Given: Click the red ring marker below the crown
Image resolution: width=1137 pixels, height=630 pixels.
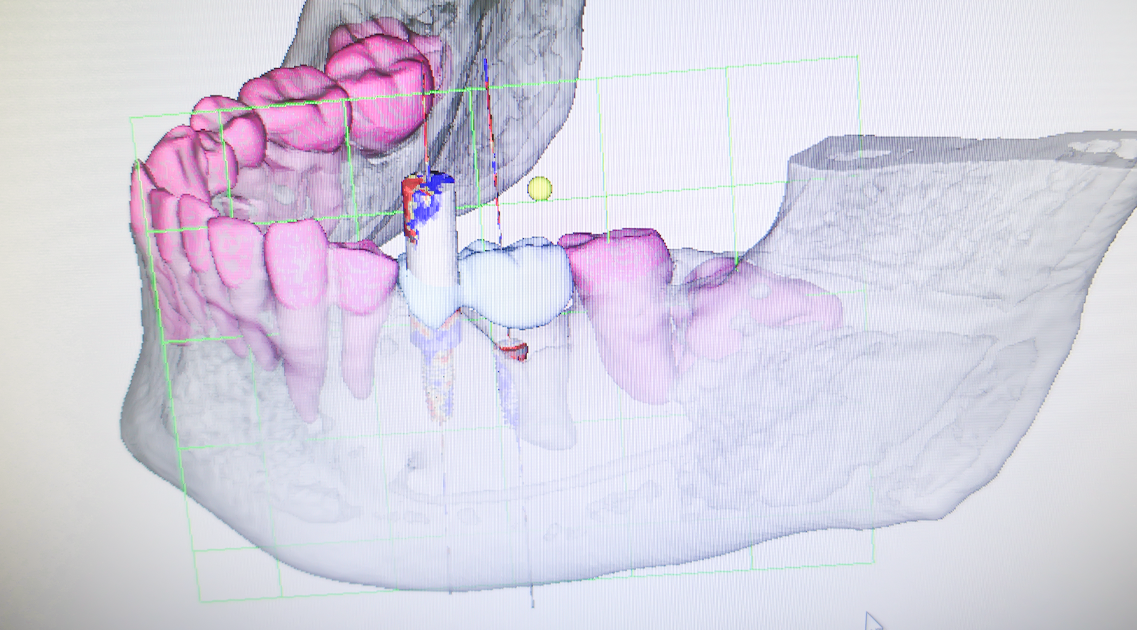Looking at the screenshot, I should (513, 349).
